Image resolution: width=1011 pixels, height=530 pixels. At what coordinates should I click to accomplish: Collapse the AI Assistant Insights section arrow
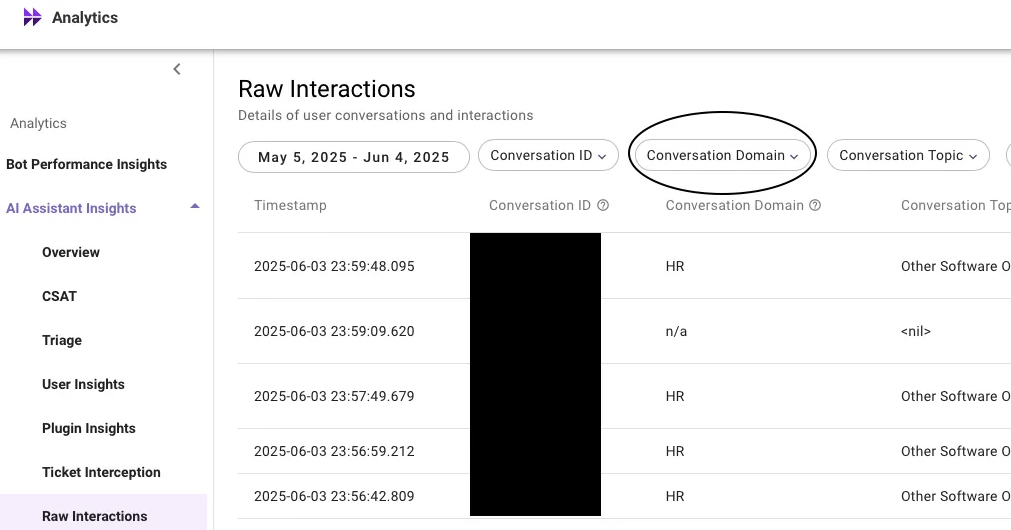coord(195,207)
